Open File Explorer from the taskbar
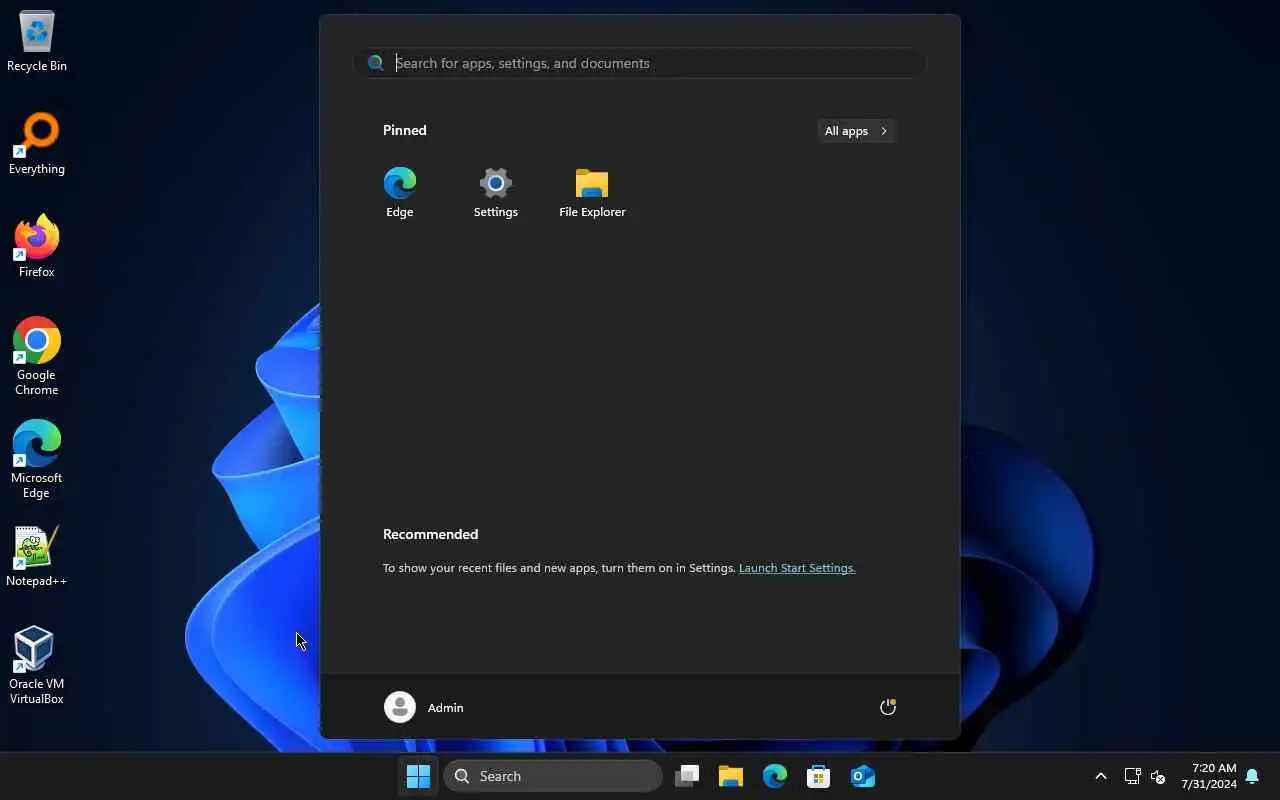 pos(731,776)
